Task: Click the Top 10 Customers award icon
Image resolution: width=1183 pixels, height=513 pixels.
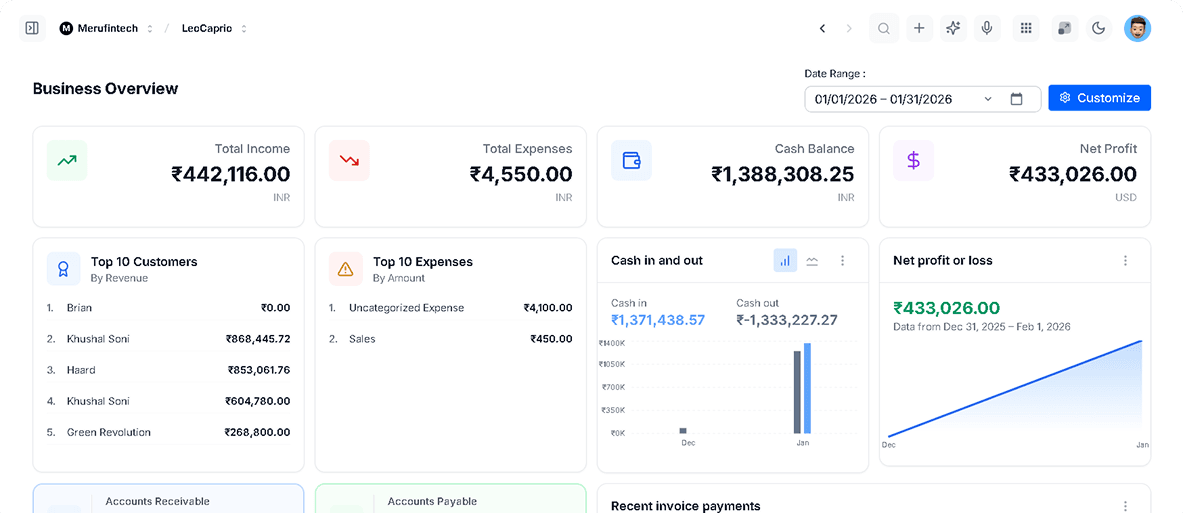Action: click(63, 269)
